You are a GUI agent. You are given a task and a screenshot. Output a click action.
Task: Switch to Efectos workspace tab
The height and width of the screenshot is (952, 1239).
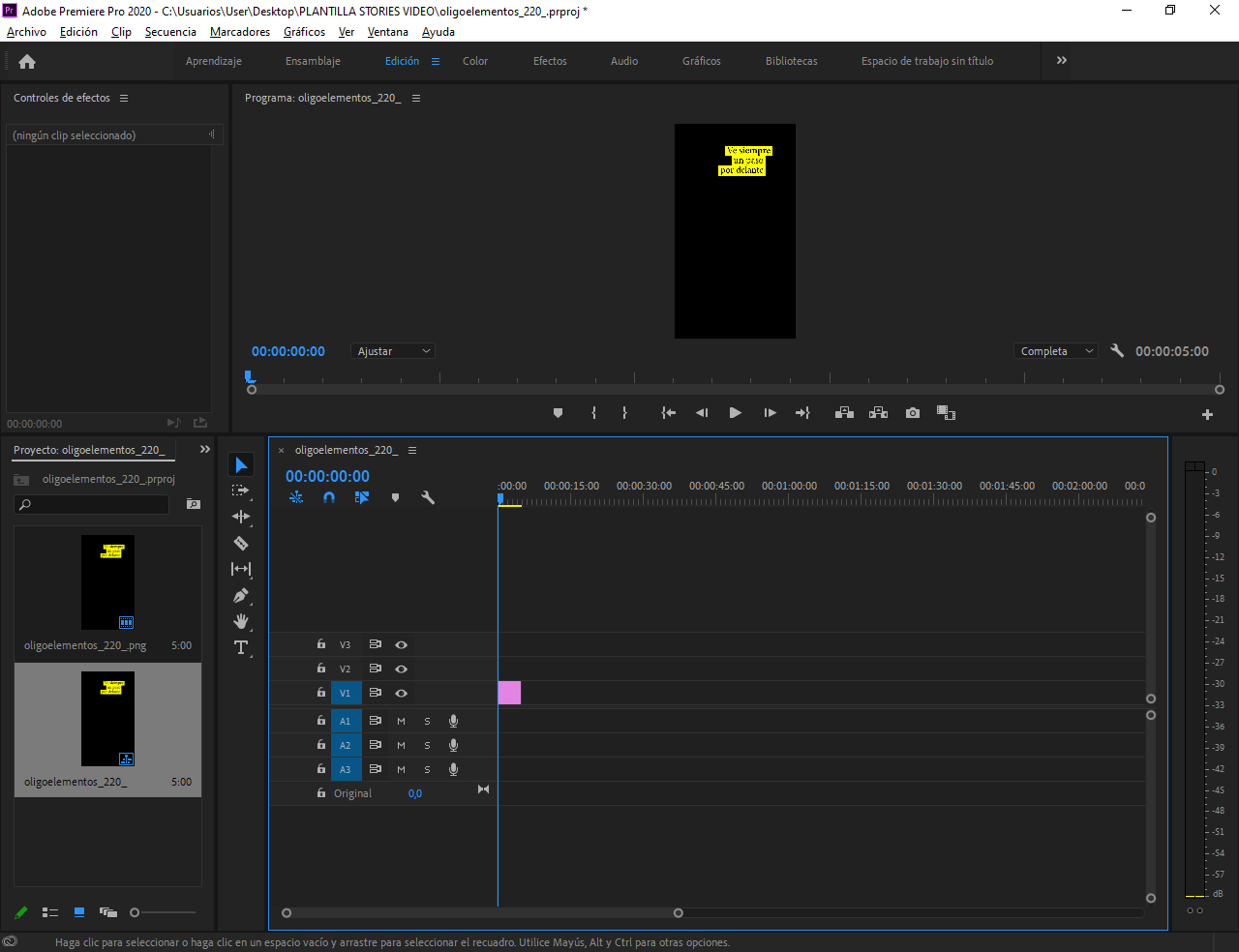(550, 61)
